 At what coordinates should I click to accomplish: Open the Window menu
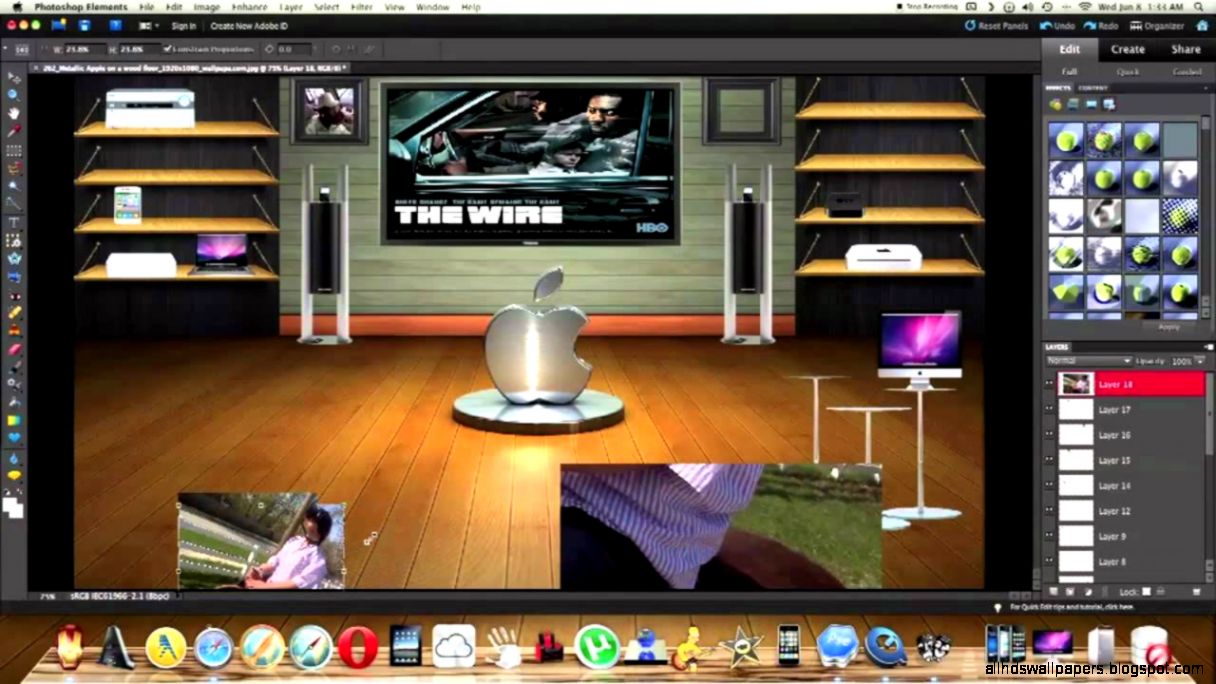[432, 7]
